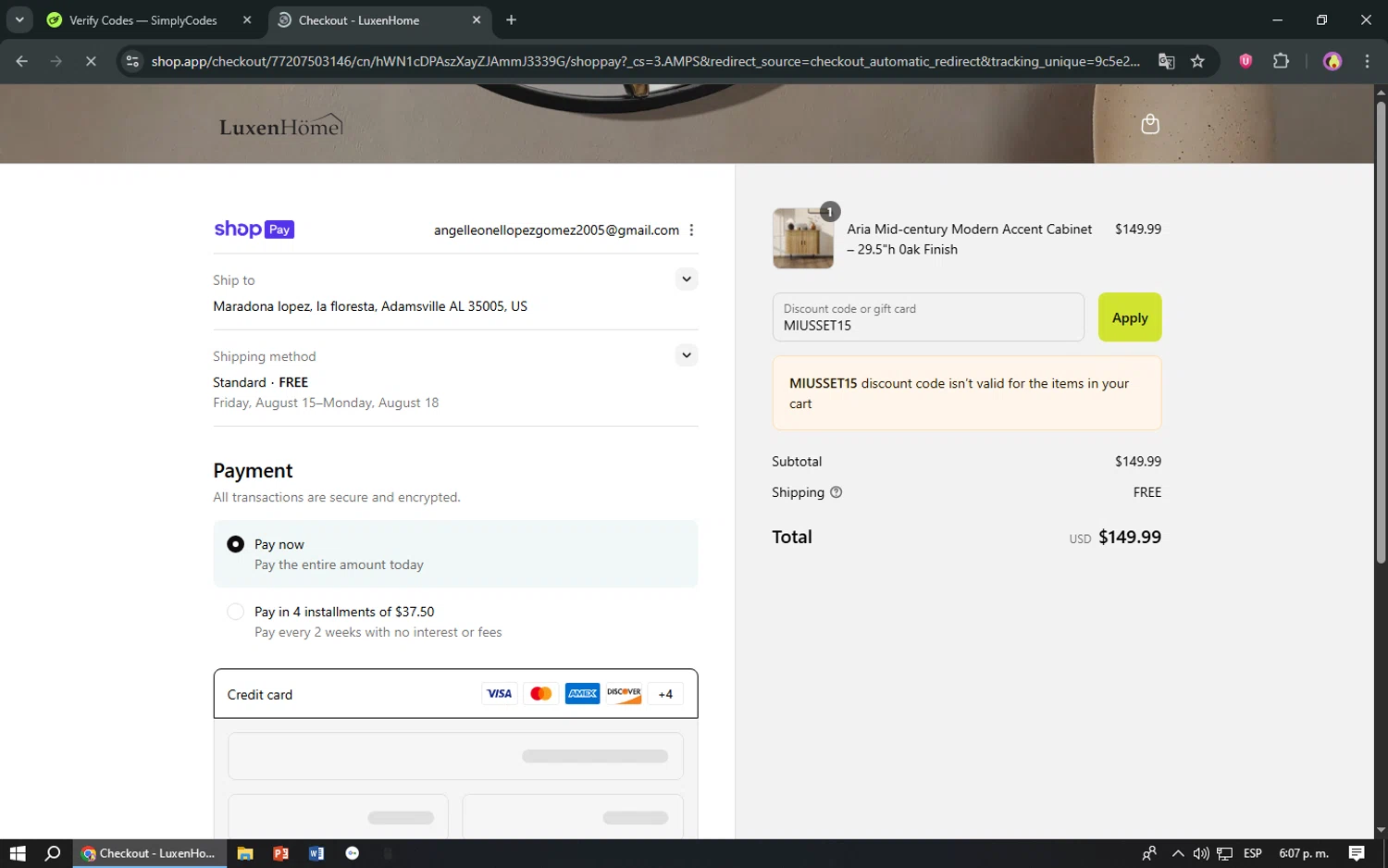Open the Windows notification center
Viewport: 1388px width, 868px height.
(1357, 853)
